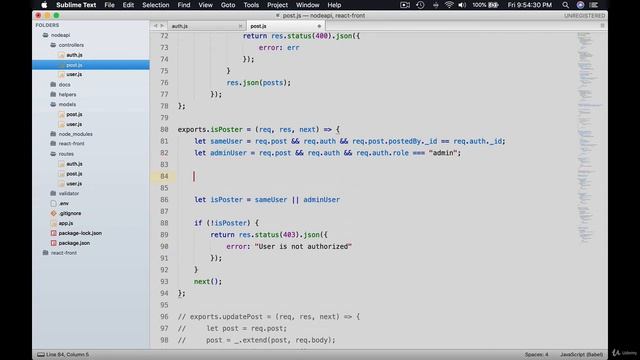The width and height of the screenshot is (640, 360).
Task: Open the Help menu
Action: pyautogui.click(x=334, y=5)
